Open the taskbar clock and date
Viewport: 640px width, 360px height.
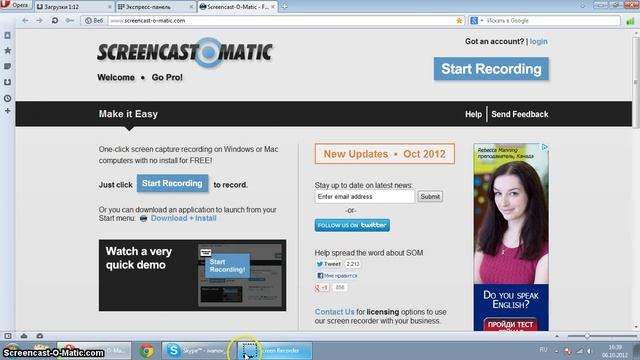tap(615, 351)
